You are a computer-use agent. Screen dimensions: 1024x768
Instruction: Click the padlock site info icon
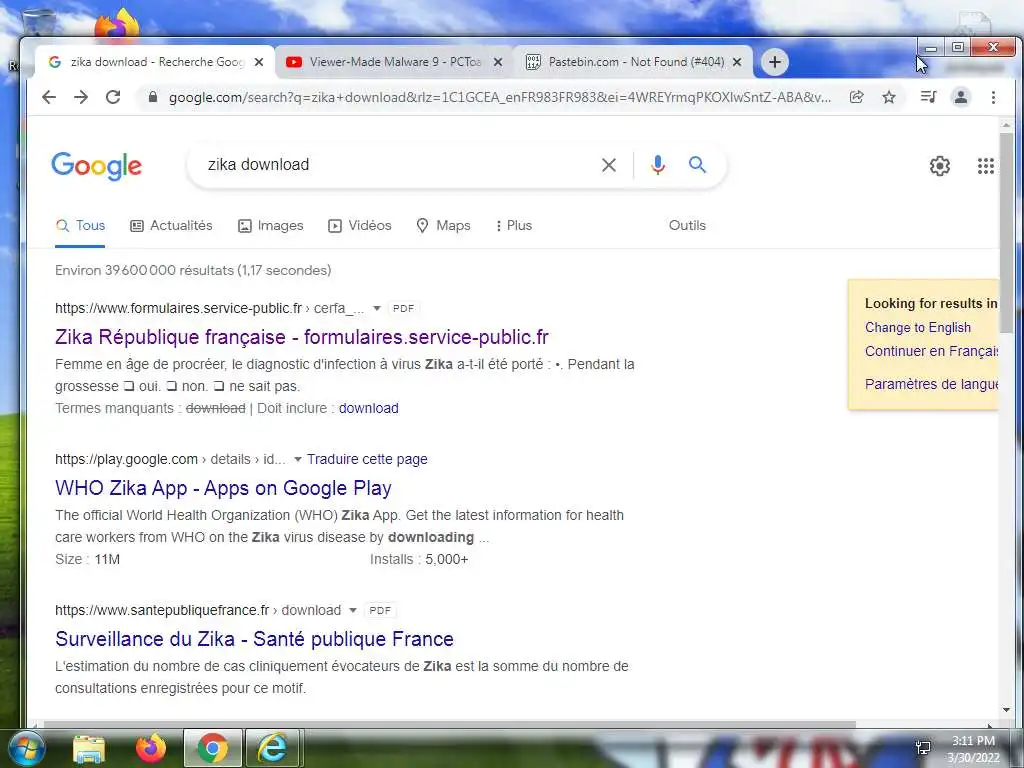coord(153,97)
